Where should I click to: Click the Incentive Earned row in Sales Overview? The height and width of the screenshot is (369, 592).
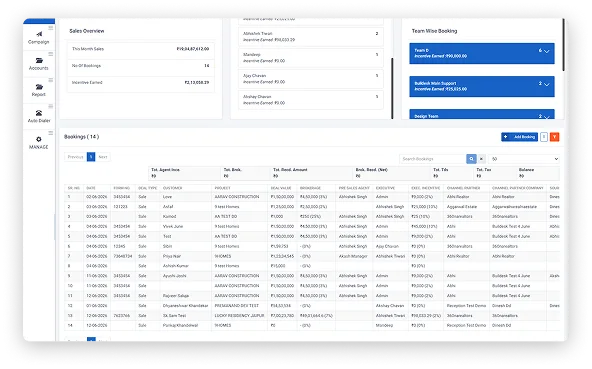pyautogui.click(x=141, y=83)
